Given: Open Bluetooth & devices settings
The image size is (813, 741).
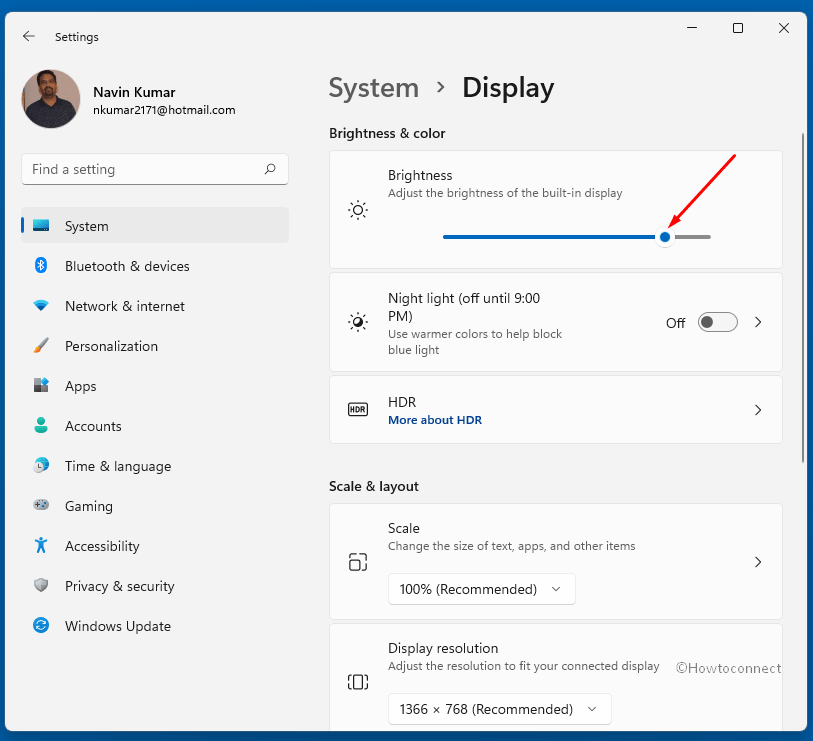Looking at the screenshot, I should point(155,265).
